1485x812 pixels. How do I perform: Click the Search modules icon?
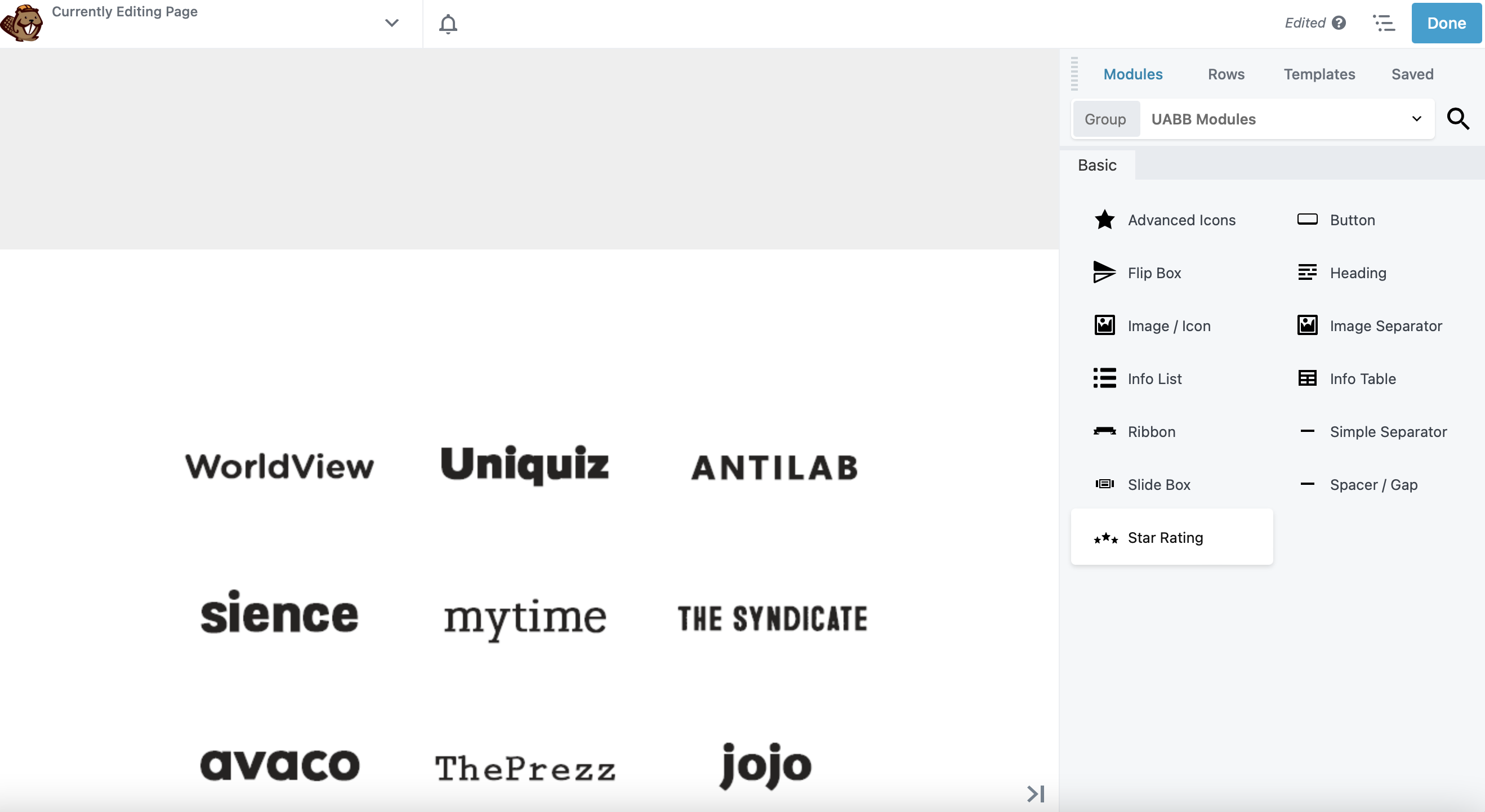pyautogui.click(x=1458, y=118)
